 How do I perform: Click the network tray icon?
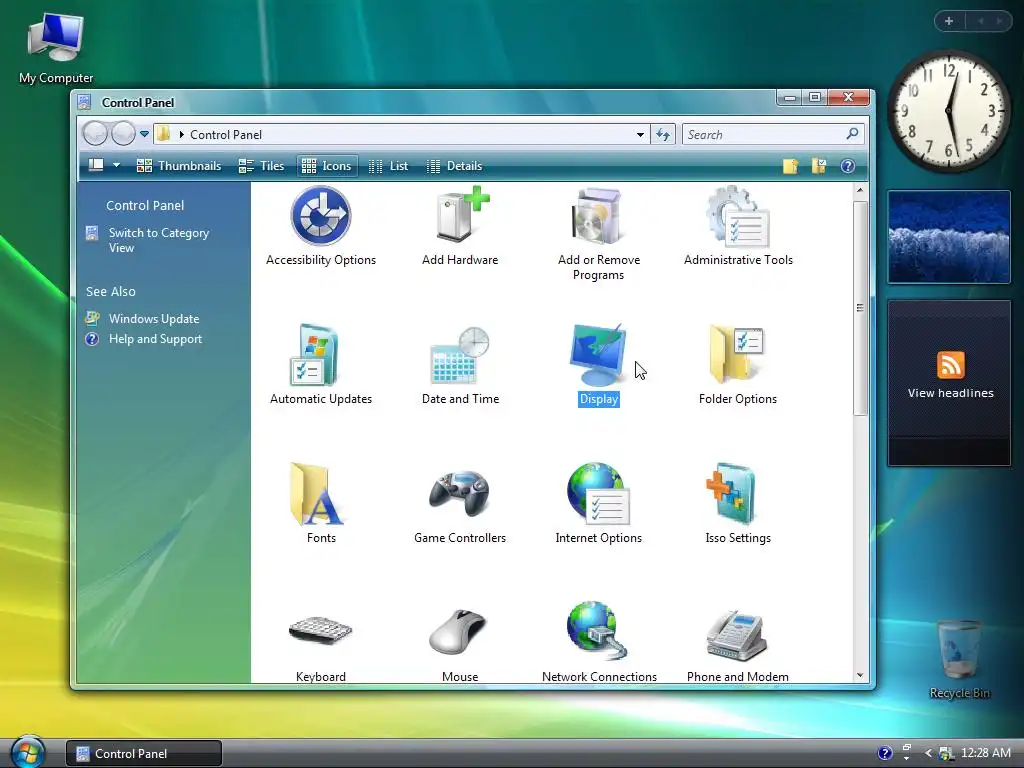(x=946, y=753)
